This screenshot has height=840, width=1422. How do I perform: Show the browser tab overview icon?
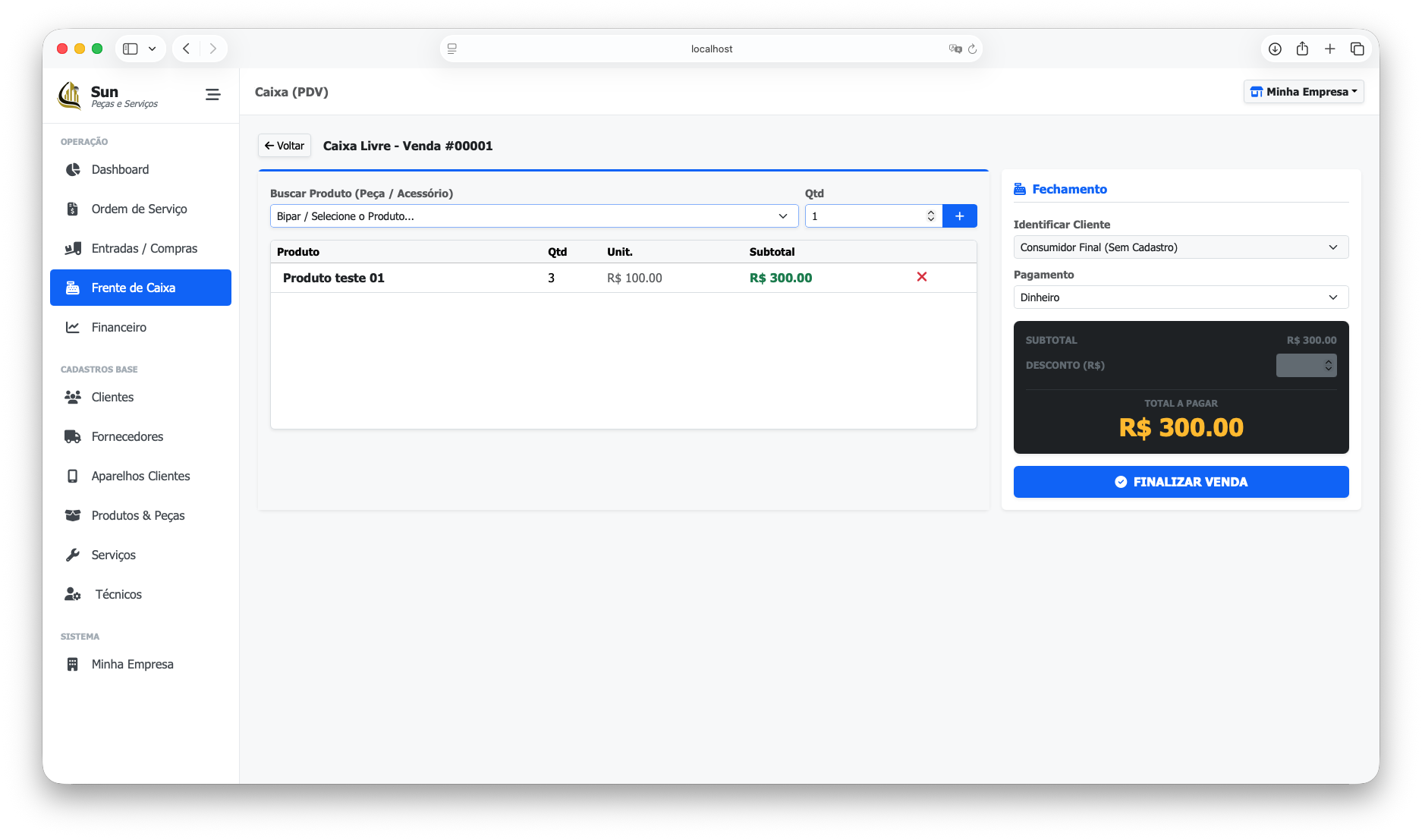click(1357, 49)
